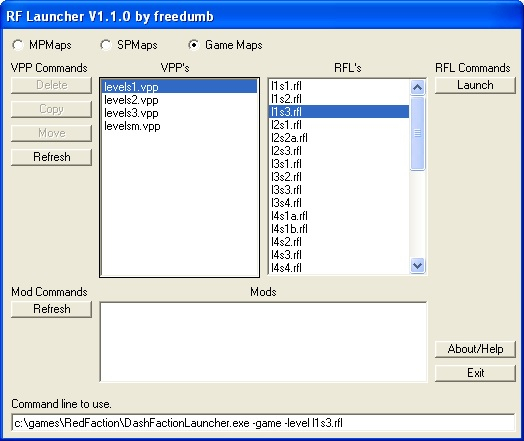Select l2s1.rfl in the RFL list
Screen dimensions: 524x441
(x=339, y=125)
